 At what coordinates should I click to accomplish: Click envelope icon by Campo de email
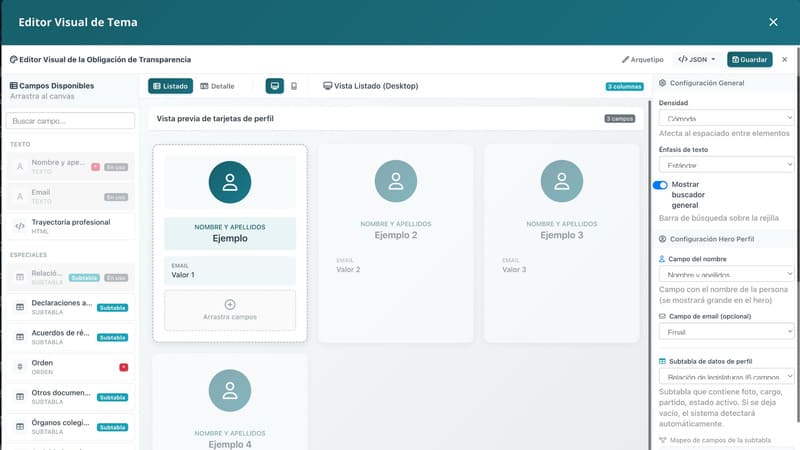pyautogui.click(x=662, y=316)
